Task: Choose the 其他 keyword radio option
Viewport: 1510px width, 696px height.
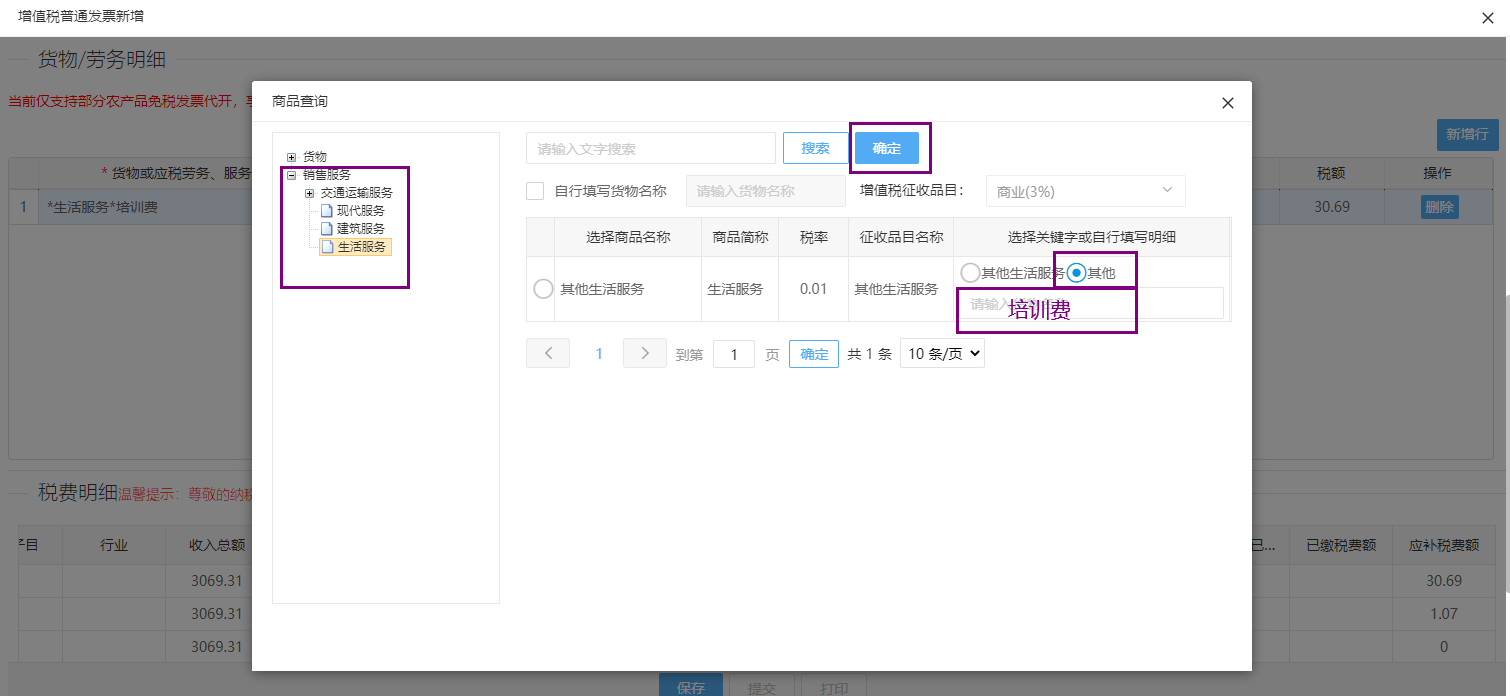Action: click(x=1077, y=272)
